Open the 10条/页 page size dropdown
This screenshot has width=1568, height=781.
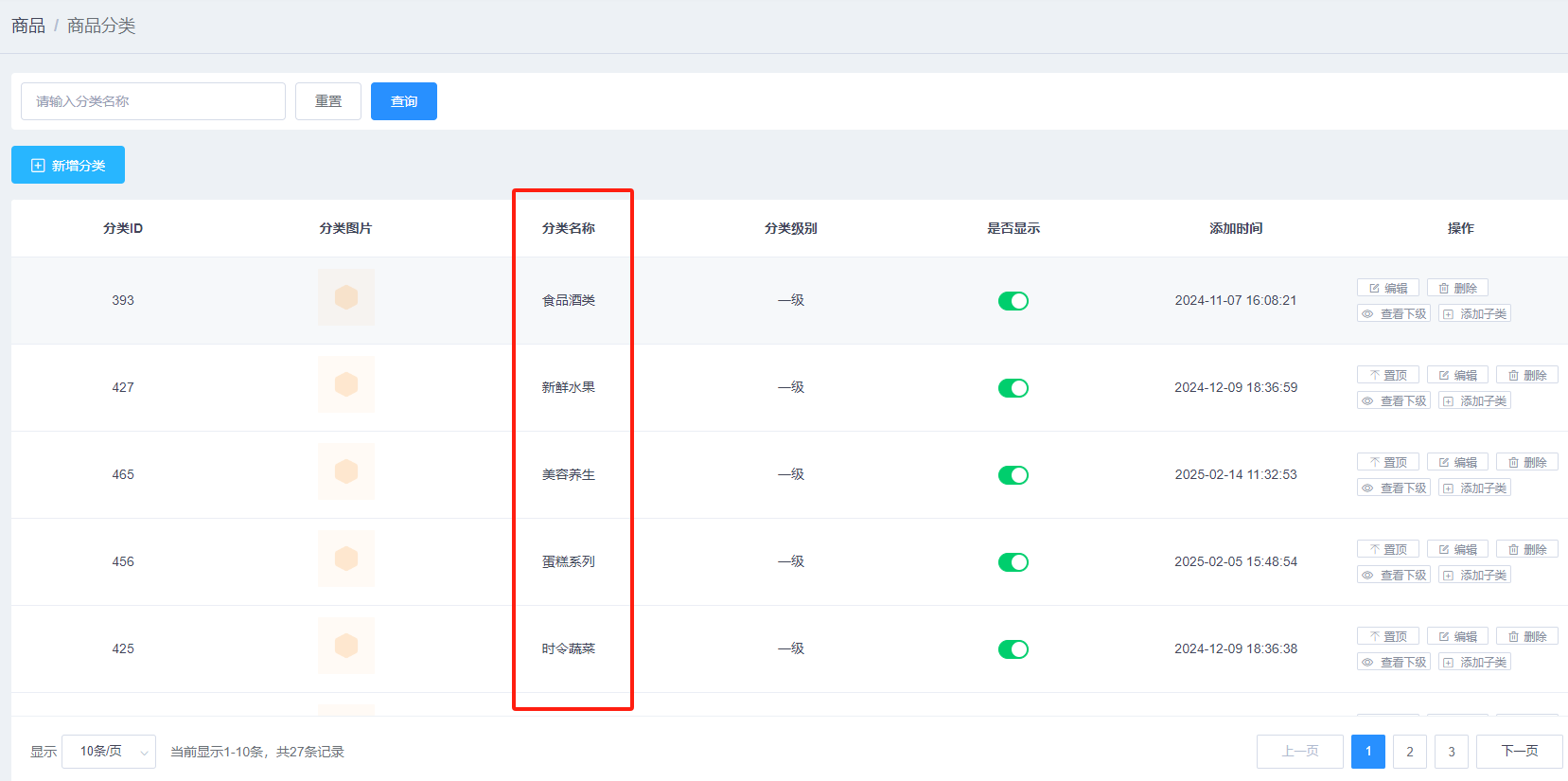109,752
